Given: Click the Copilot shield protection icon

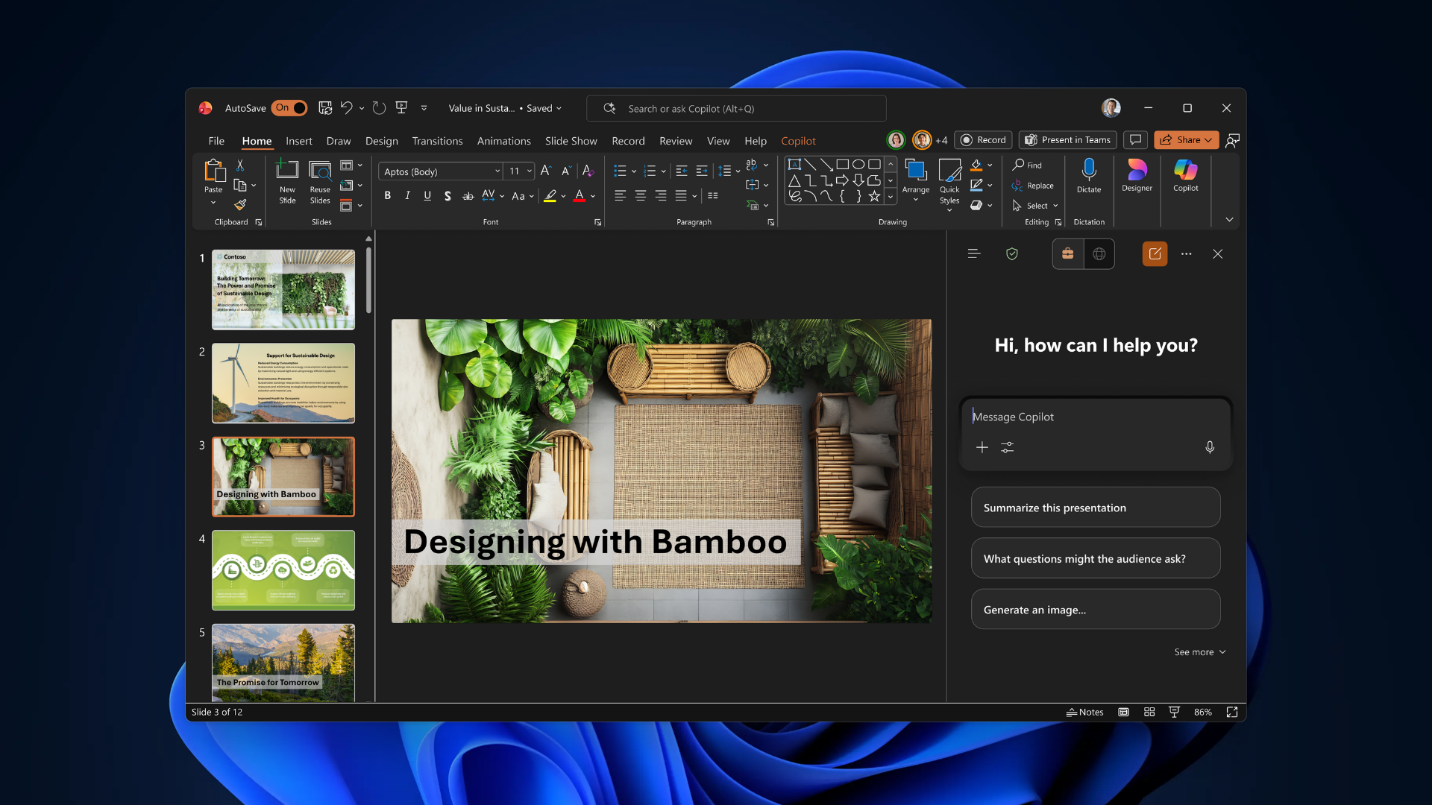Looking at the screenshot, I should (x=1012, y=254).
